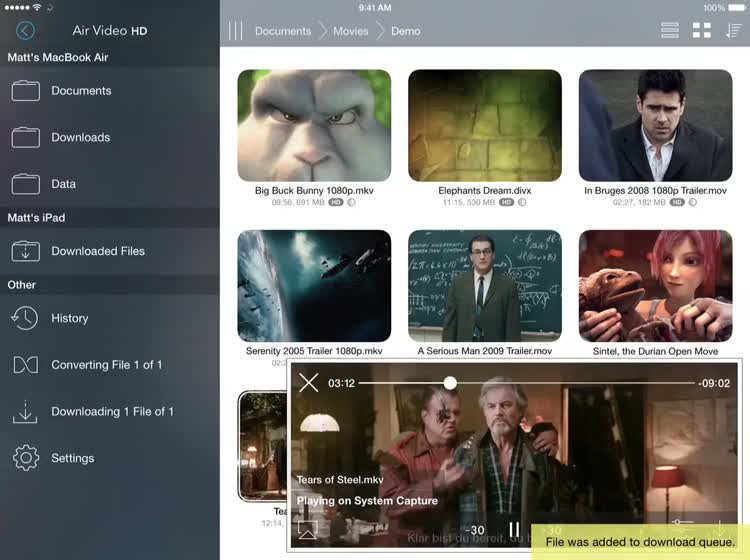
Task: Click the Elephants Dream.divx file name
Action: [485, 190]
